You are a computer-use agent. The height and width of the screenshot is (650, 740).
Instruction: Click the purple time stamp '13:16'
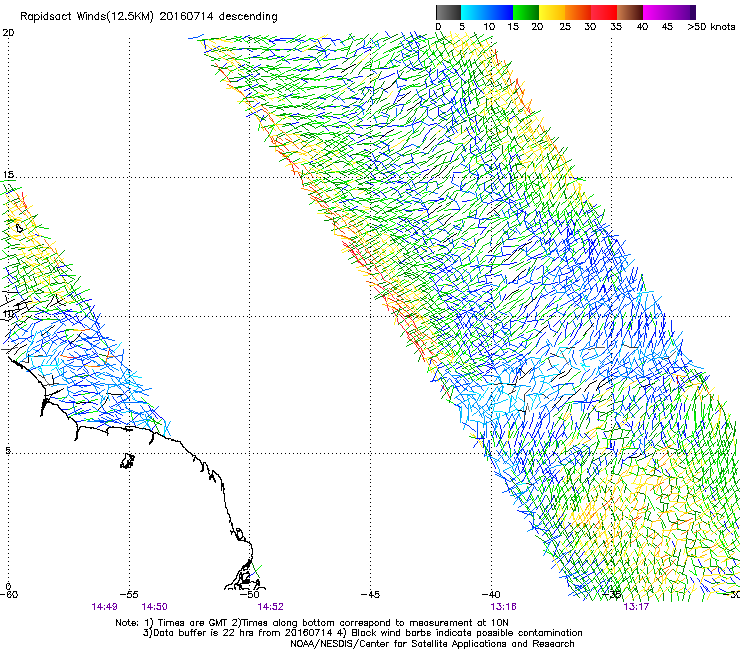coord(503,607)
